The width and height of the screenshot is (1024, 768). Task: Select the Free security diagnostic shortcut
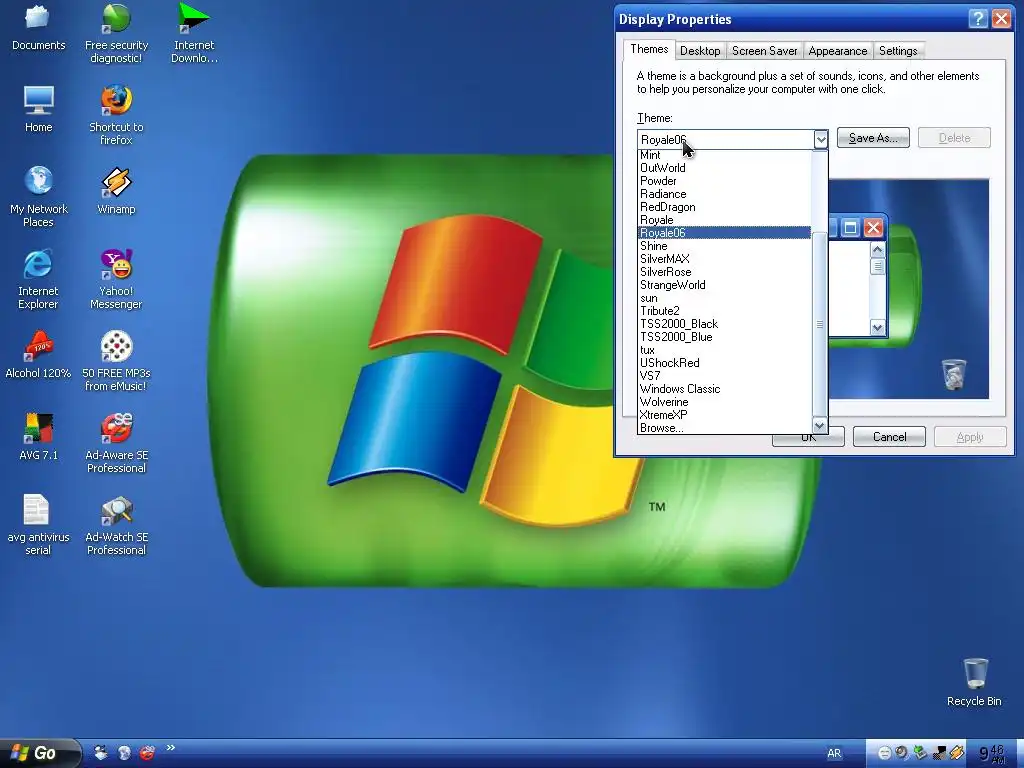(x=116, y=33)
